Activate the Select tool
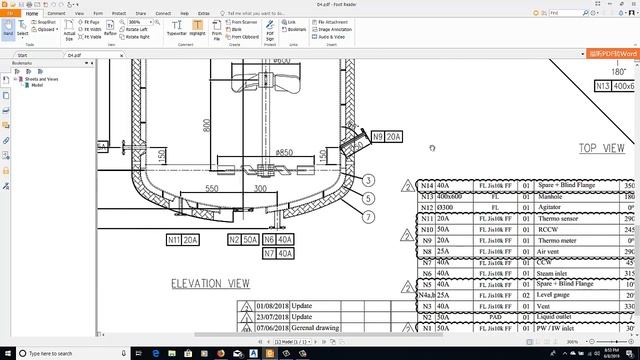 [22, 29]
